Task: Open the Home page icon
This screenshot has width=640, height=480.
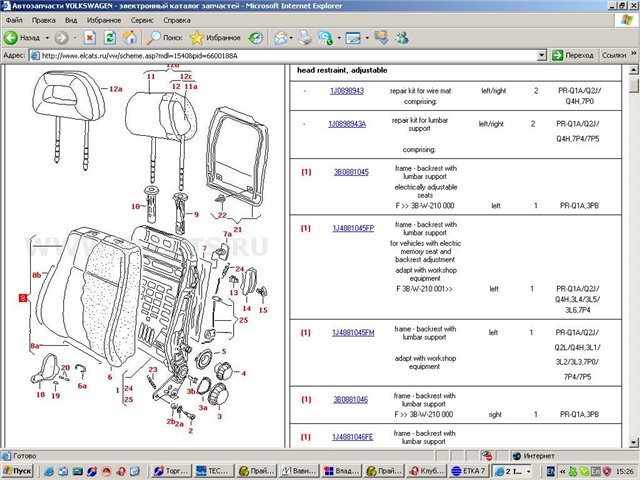Action: [x=130, y=38]
